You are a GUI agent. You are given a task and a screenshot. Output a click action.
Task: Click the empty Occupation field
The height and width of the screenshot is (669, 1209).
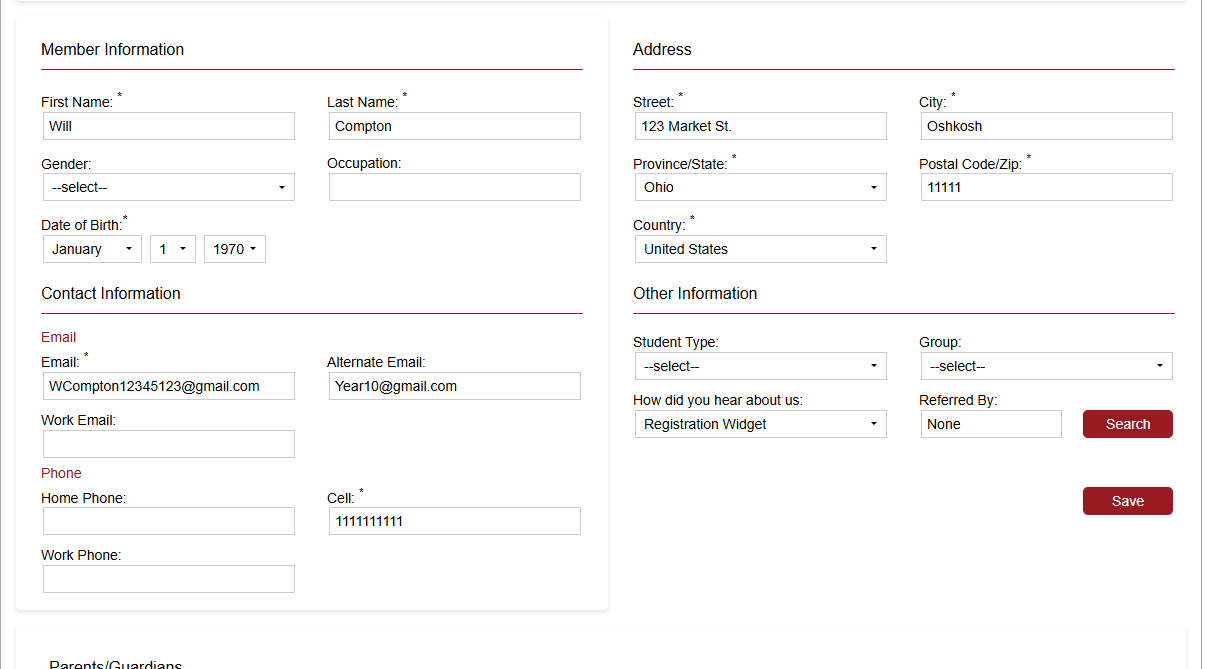(x=454, y=187)
